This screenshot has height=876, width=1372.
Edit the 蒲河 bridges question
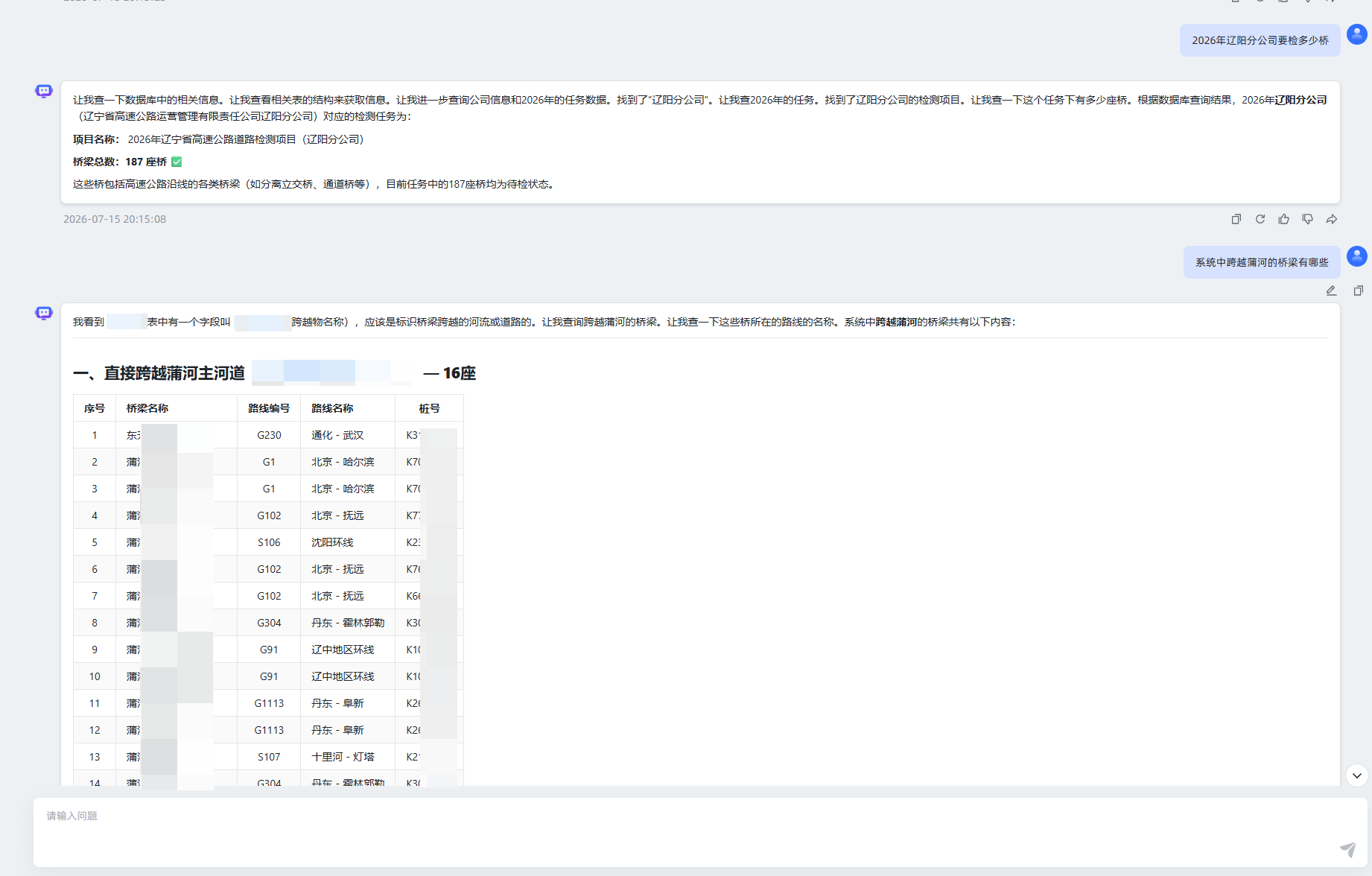[x=1331, y=291]
